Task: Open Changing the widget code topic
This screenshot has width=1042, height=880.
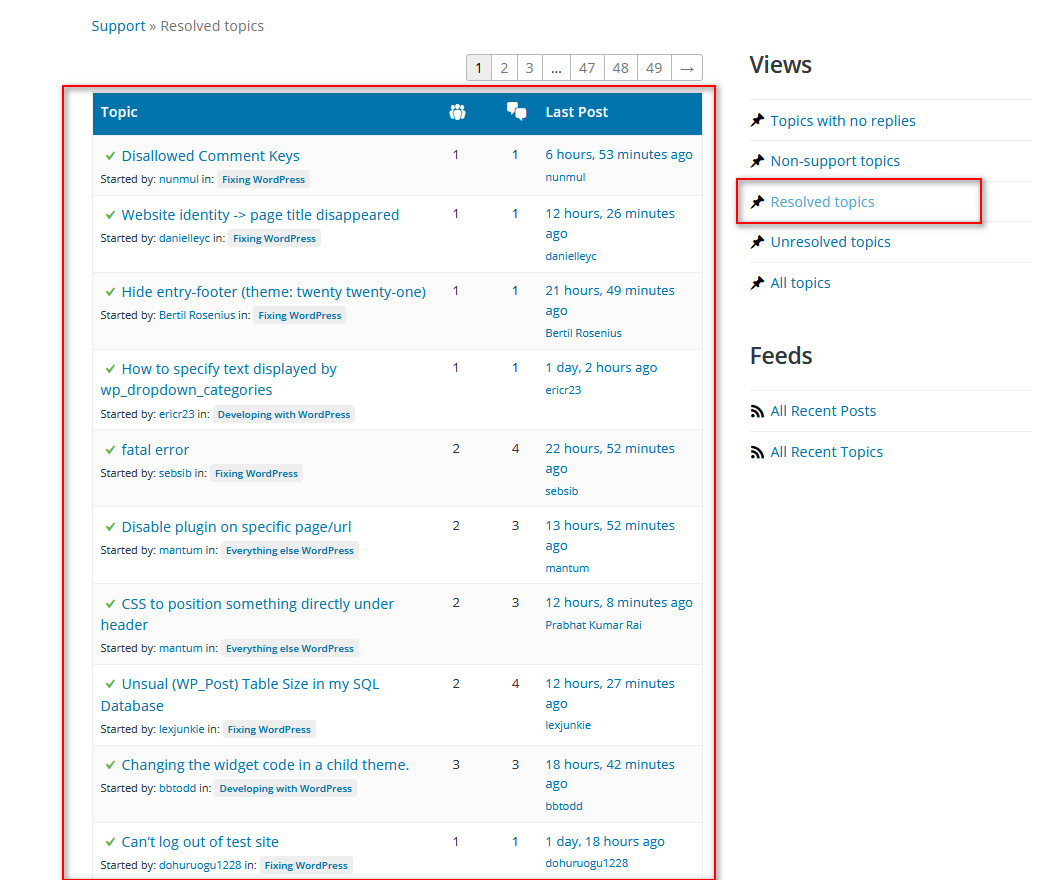Action: click(x=264, y=765)
